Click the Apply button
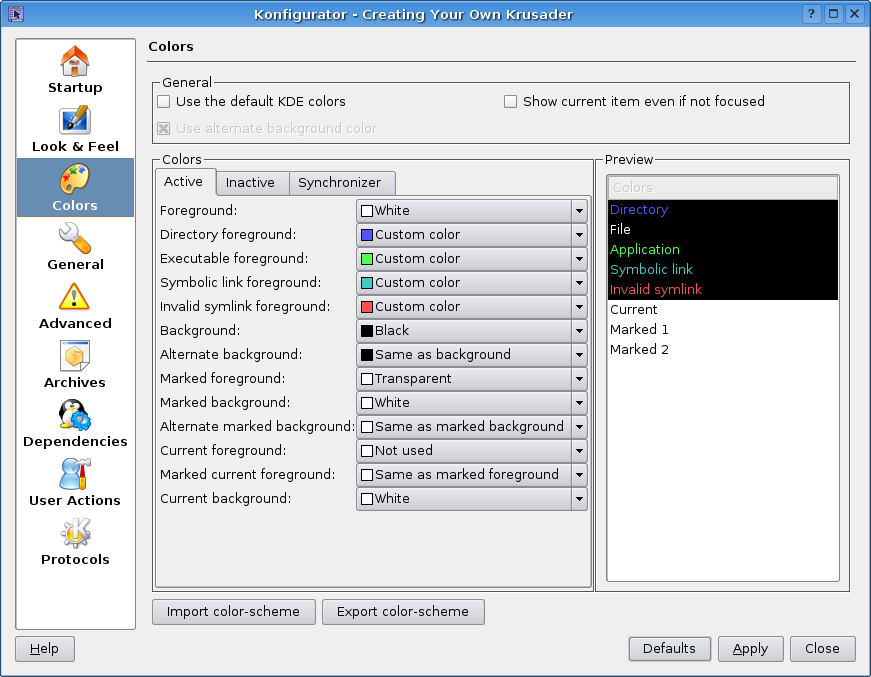Viewport: 871px width, 677px height. (750, 649)
